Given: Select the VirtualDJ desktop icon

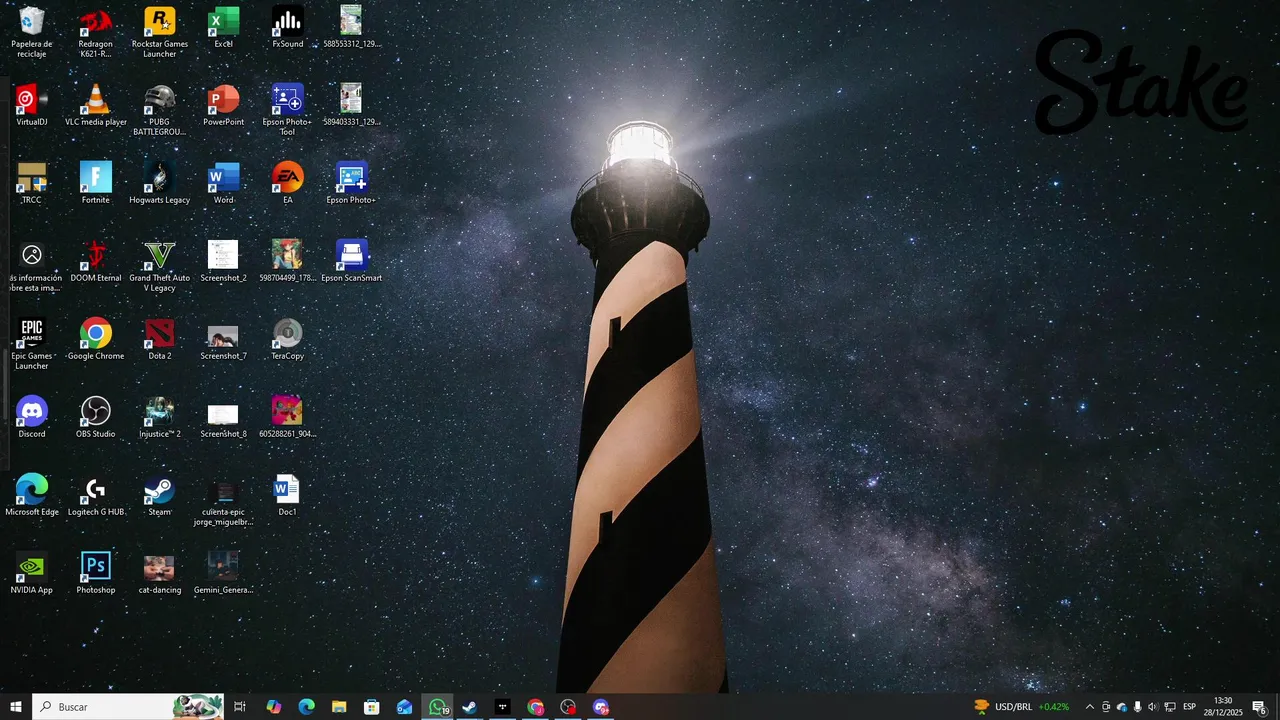Looking at the screenshot, I should 32,106.
